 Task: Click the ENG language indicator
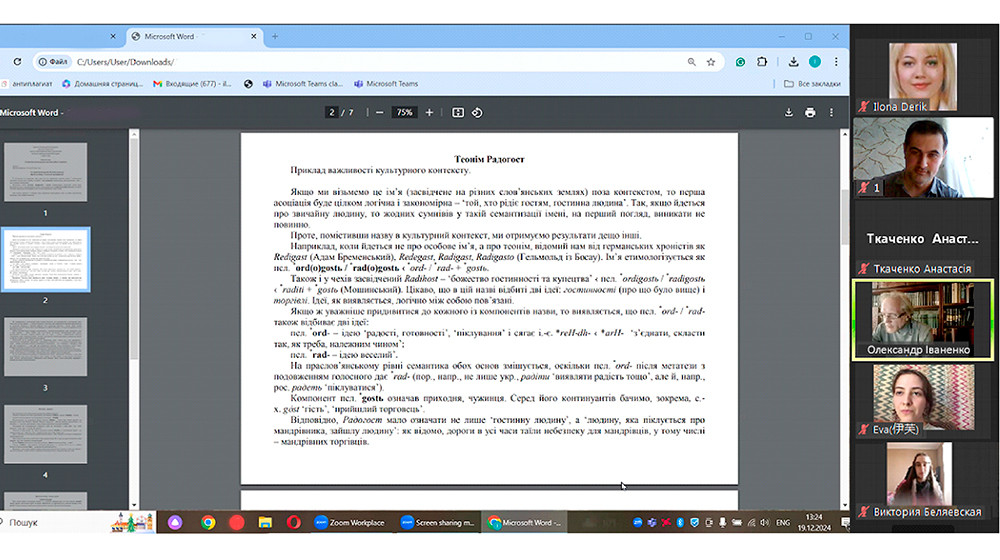783,522
